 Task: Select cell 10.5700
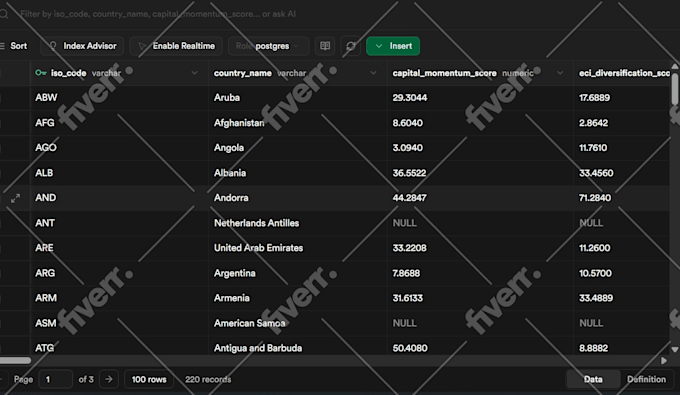click(x=622, y=273)
